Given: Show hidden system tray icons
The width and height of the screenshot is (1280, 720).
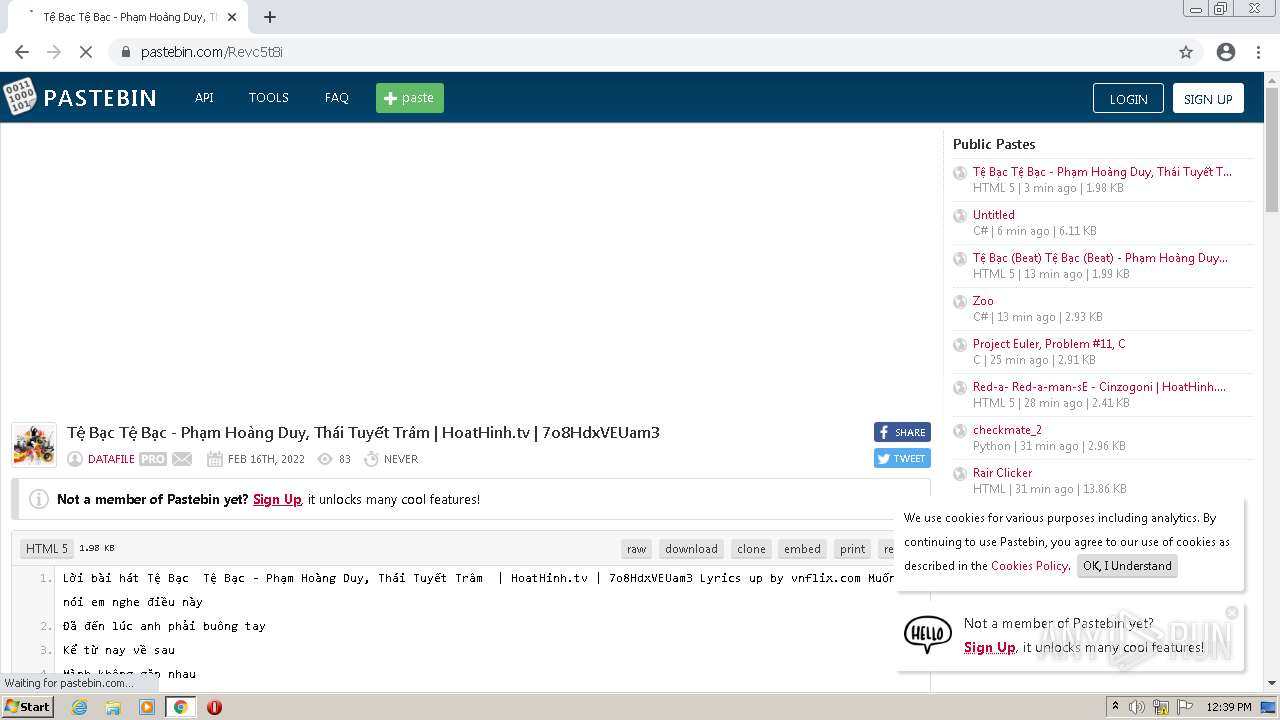Looking at the screenshot, I should pos(1115,707).
